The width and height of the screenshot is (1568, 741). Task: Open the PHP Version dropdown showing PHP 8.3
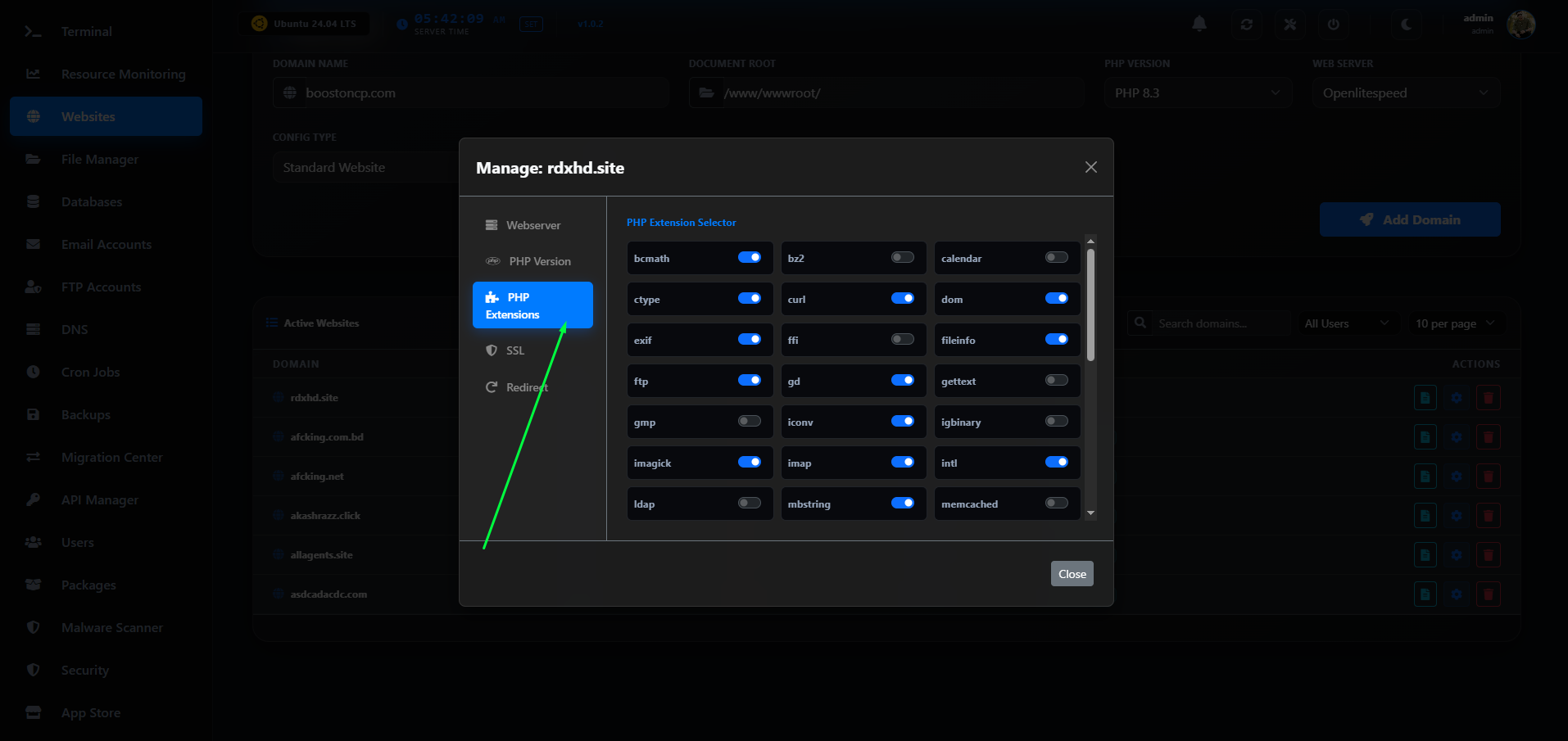(1197, 93)
